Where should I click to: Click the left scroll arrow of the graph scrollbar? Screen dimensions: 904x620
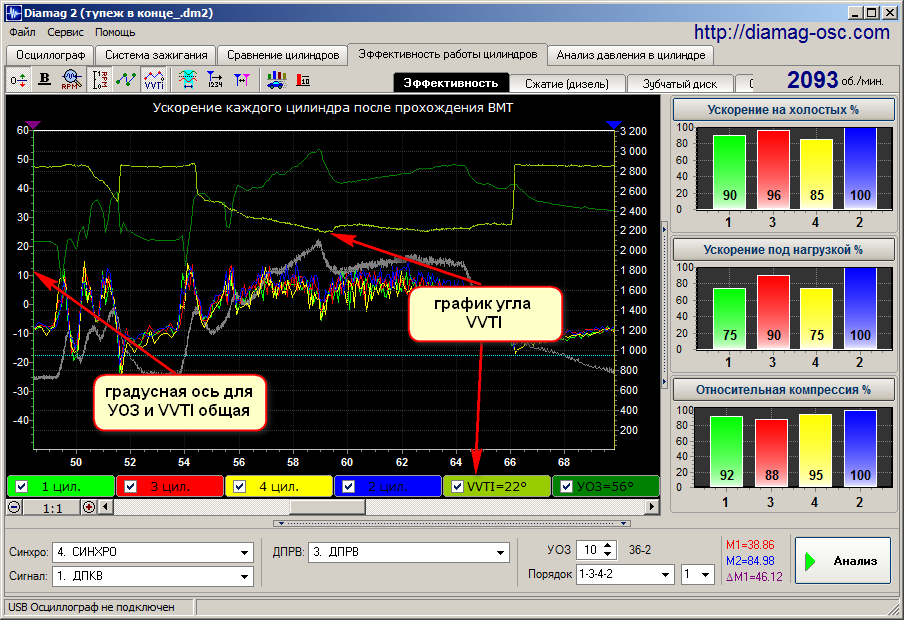point(106,507)
